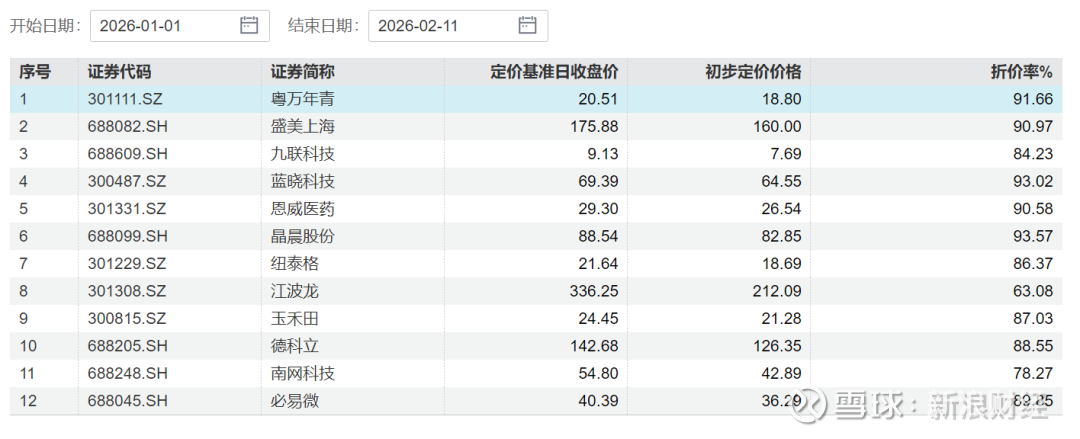1080x439 pixels.
Task: Sort by the 证券代码 column header
Action: 119,72
